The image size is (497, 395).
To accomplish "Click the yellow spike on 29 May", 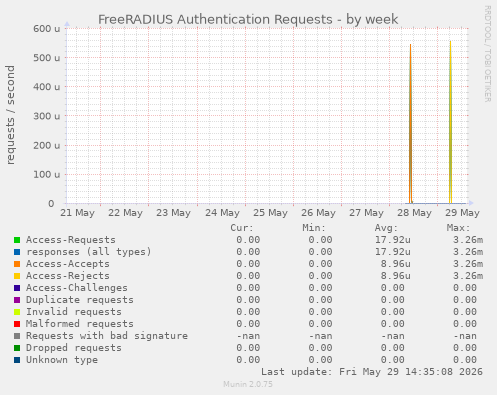I will (450, 122).
